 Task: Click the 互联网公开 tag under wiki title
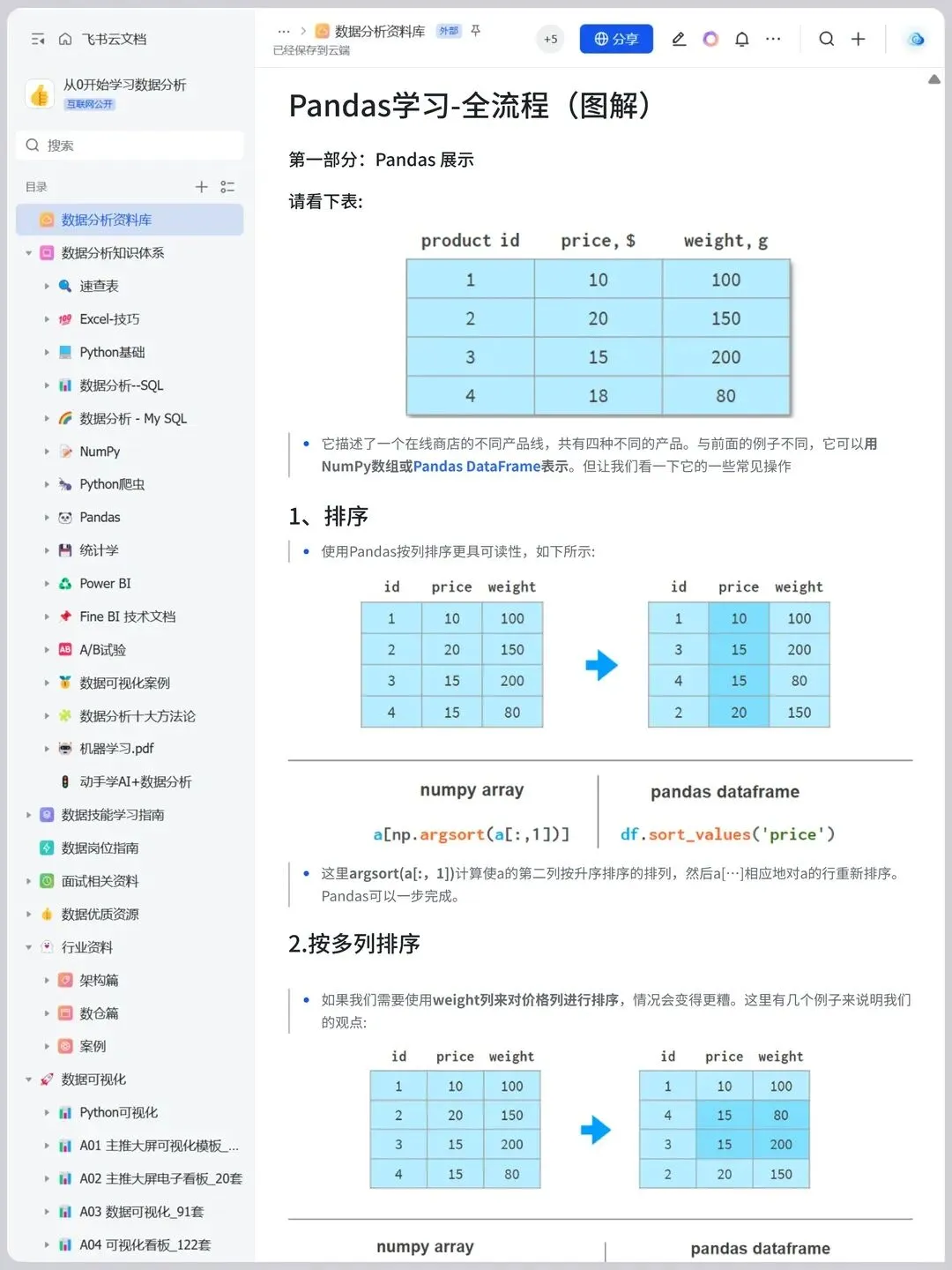(90, 104)
